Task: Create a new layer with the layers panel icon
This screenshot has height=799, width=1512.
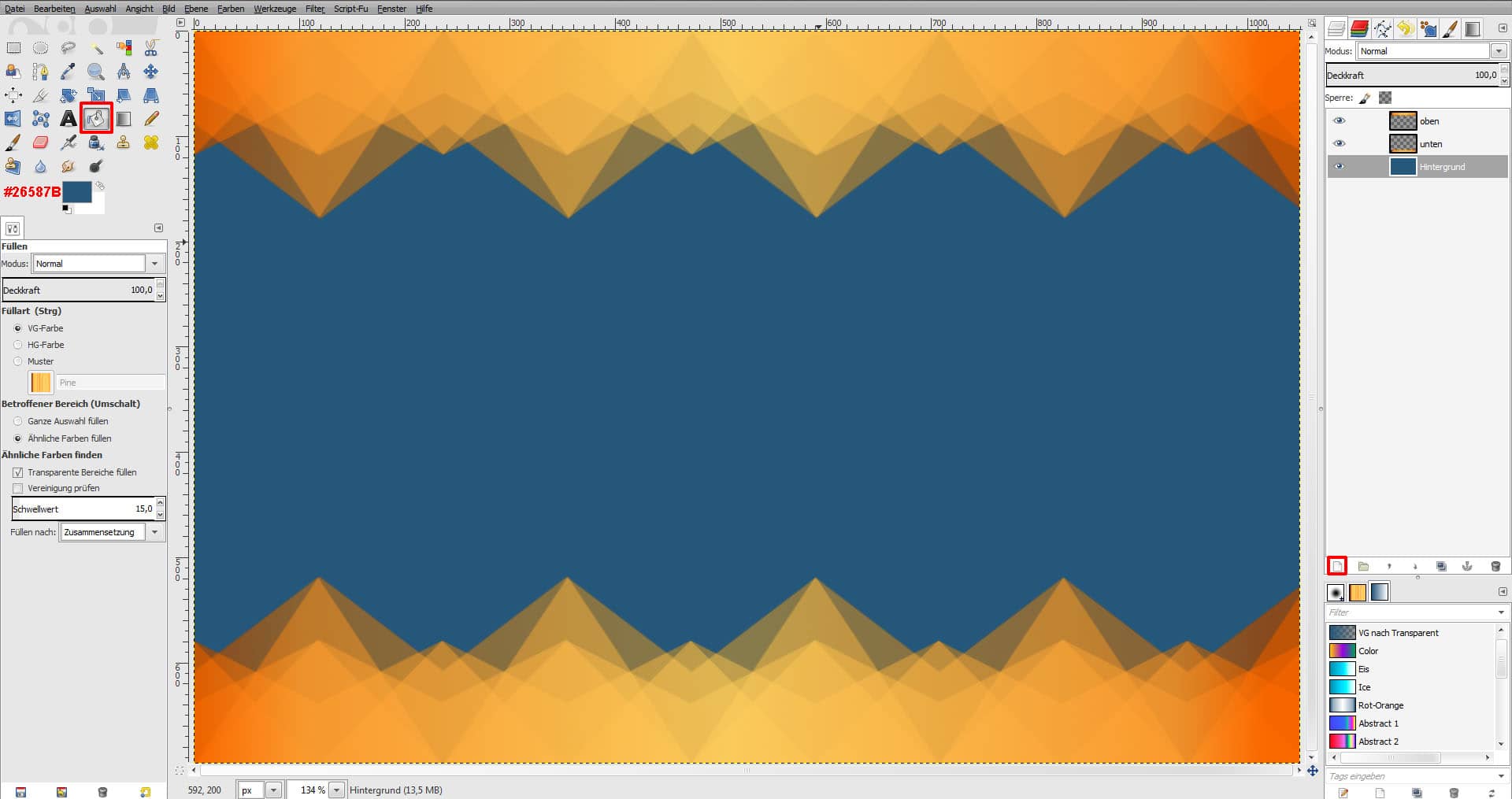Action: click(1337, 566)
